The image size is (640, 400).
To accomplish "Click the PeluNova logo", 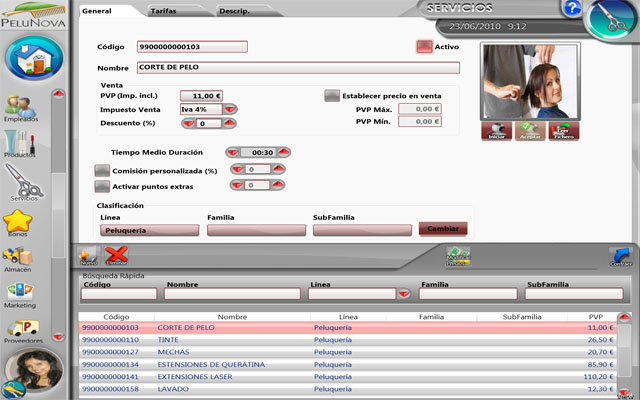I will pyautogui.click(x=33, y=15).
